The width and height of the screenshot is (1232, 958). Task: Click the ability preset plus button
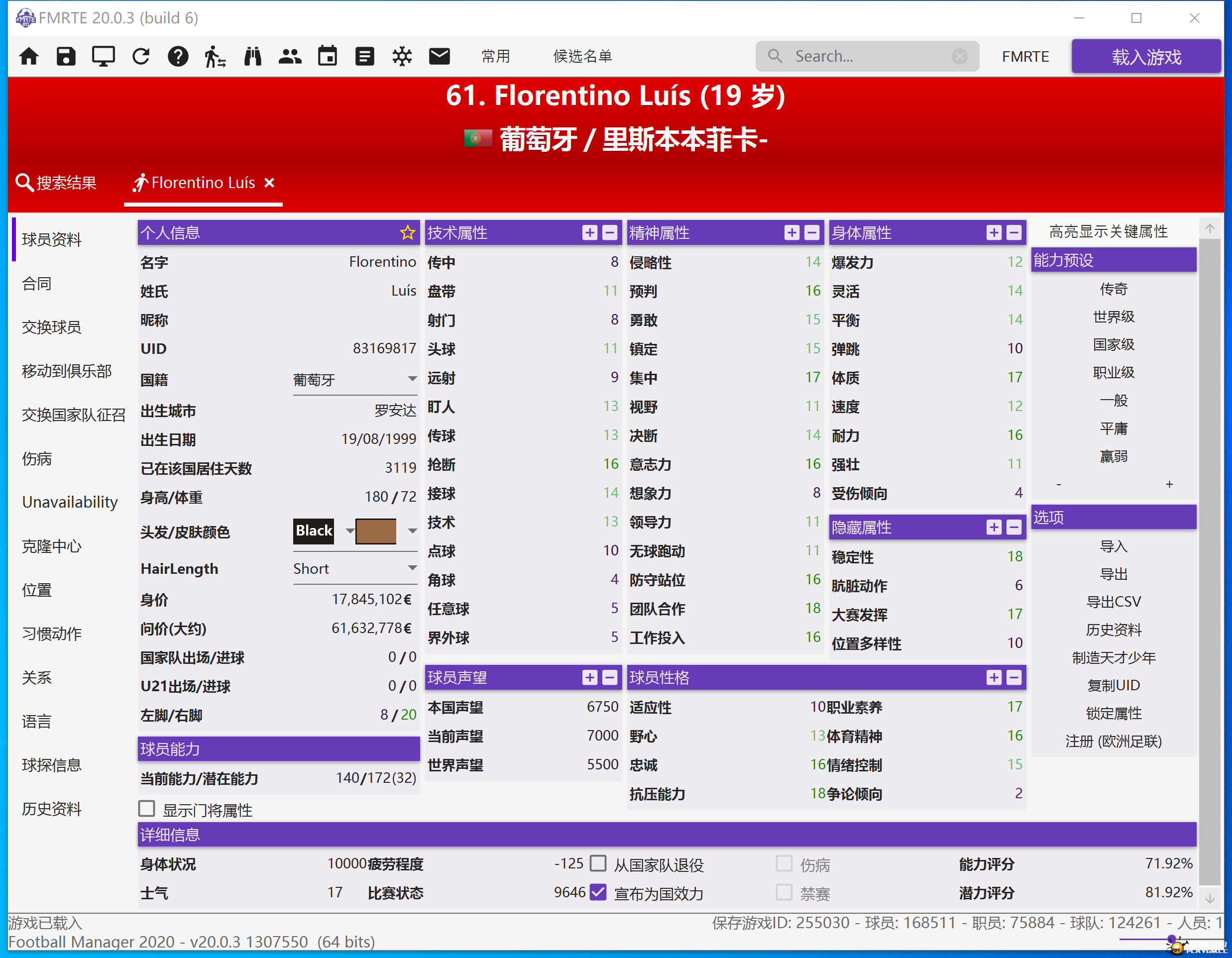1169,484
